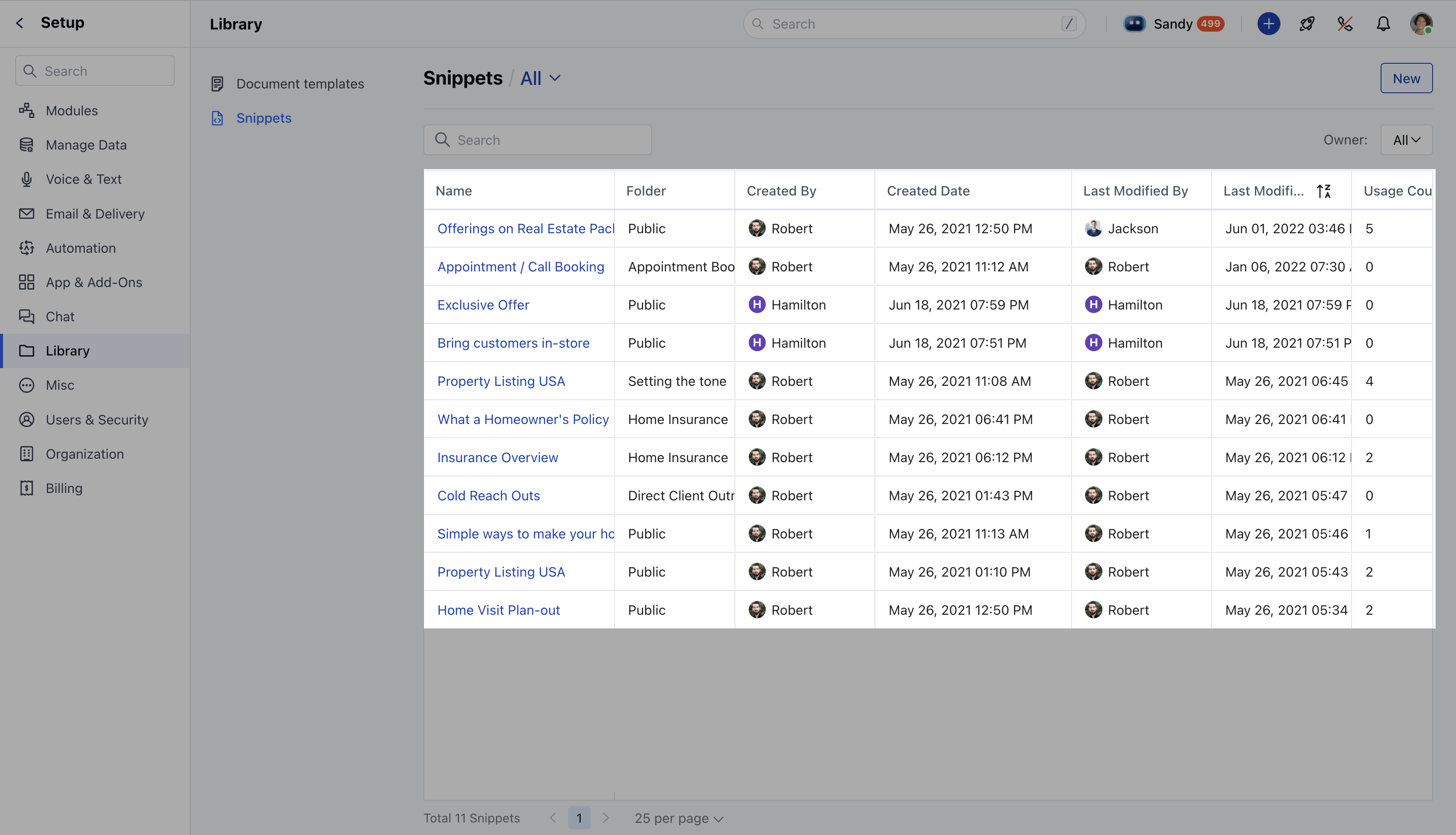Viewport: 1456px width, 835px height.
Task: Click the user profile avatar
Action: [x=1420, y=23]
